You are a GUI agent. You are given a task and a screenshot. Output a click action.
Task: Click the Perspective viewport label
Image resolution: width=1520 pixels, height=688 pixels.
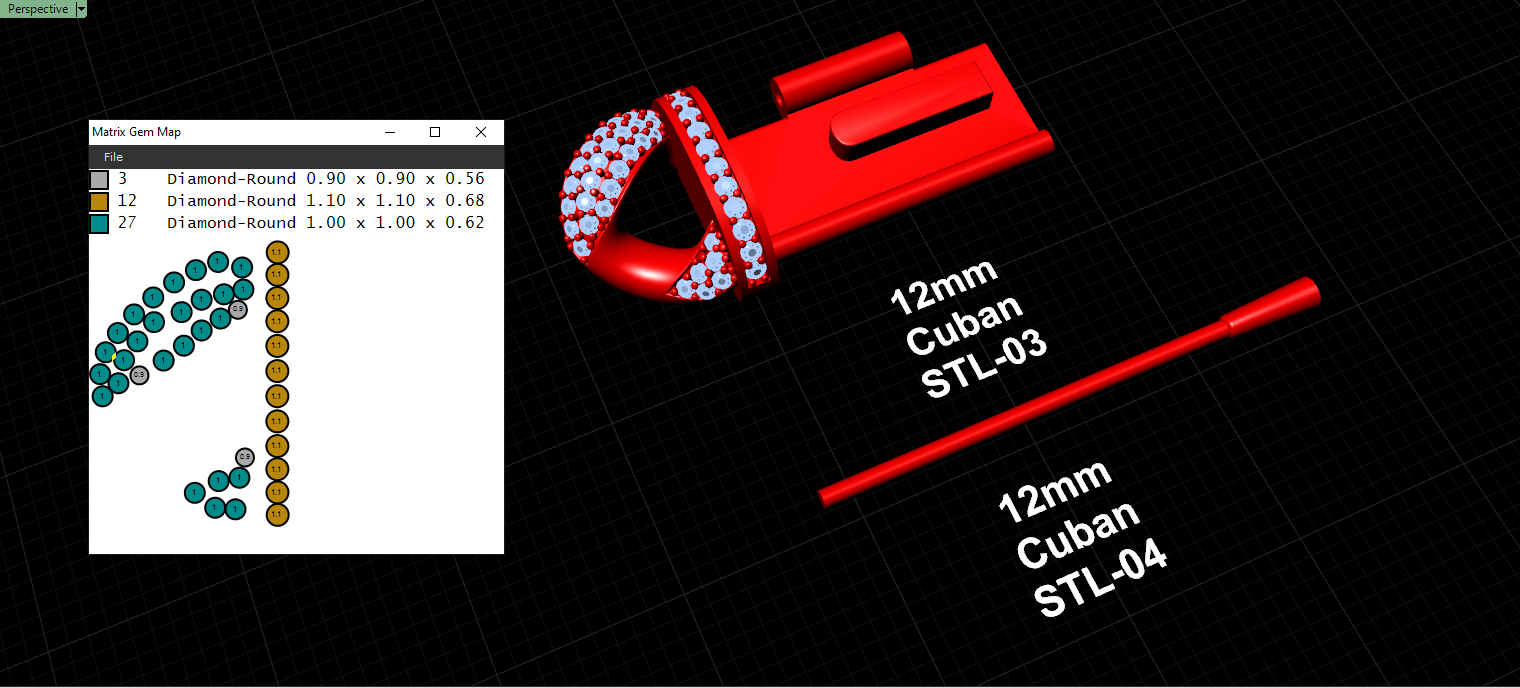[38, 9]
